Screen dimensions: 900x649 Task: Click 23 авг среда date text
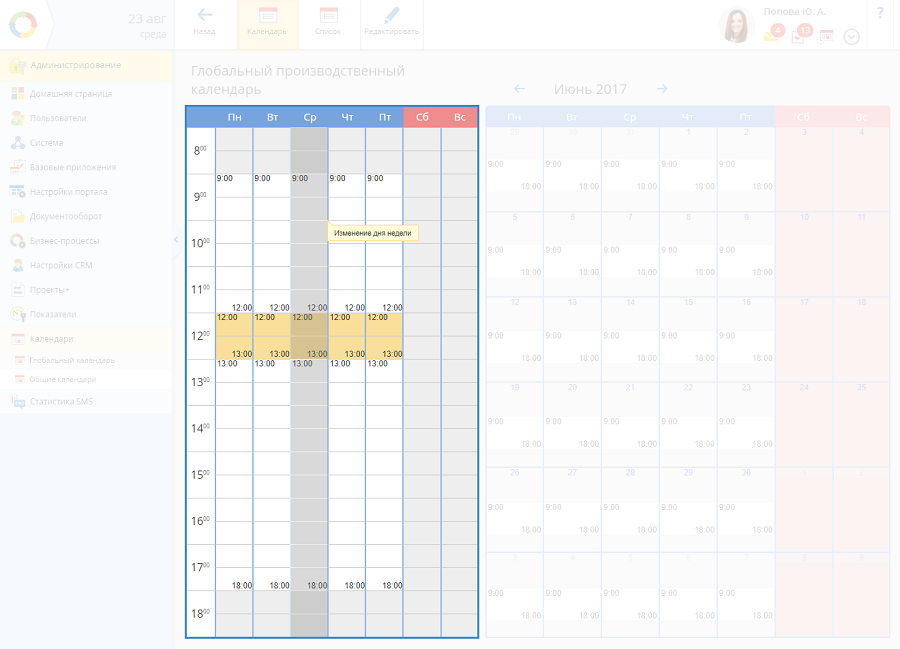tap(147, 26)
